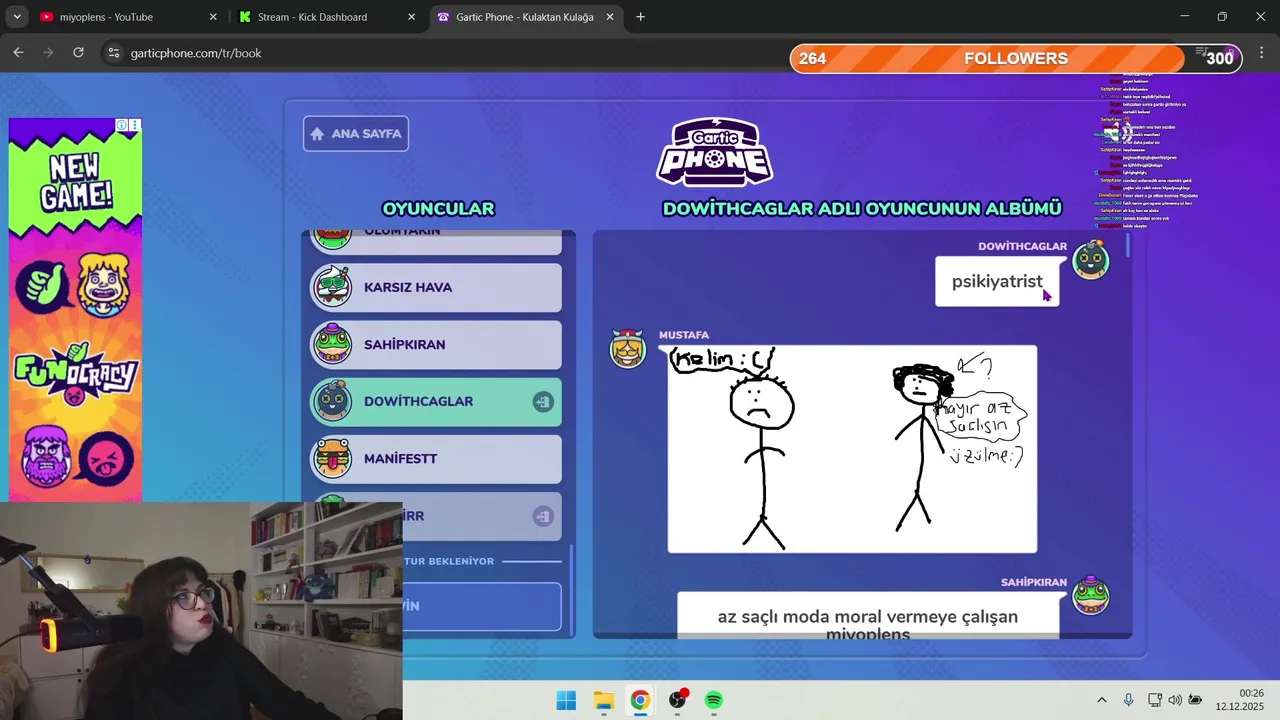Open File Explorer from the taskbar

coord(603,700)
